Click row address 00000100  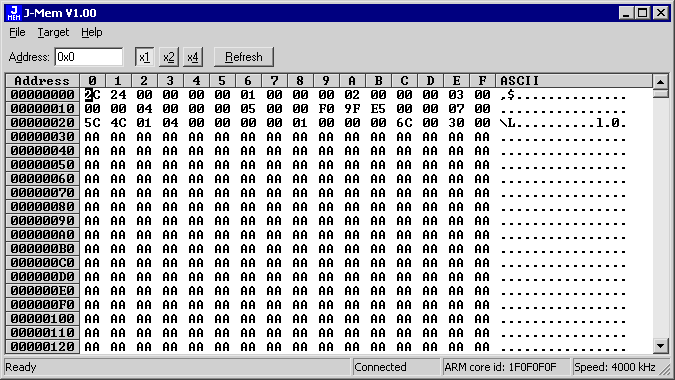42,318
